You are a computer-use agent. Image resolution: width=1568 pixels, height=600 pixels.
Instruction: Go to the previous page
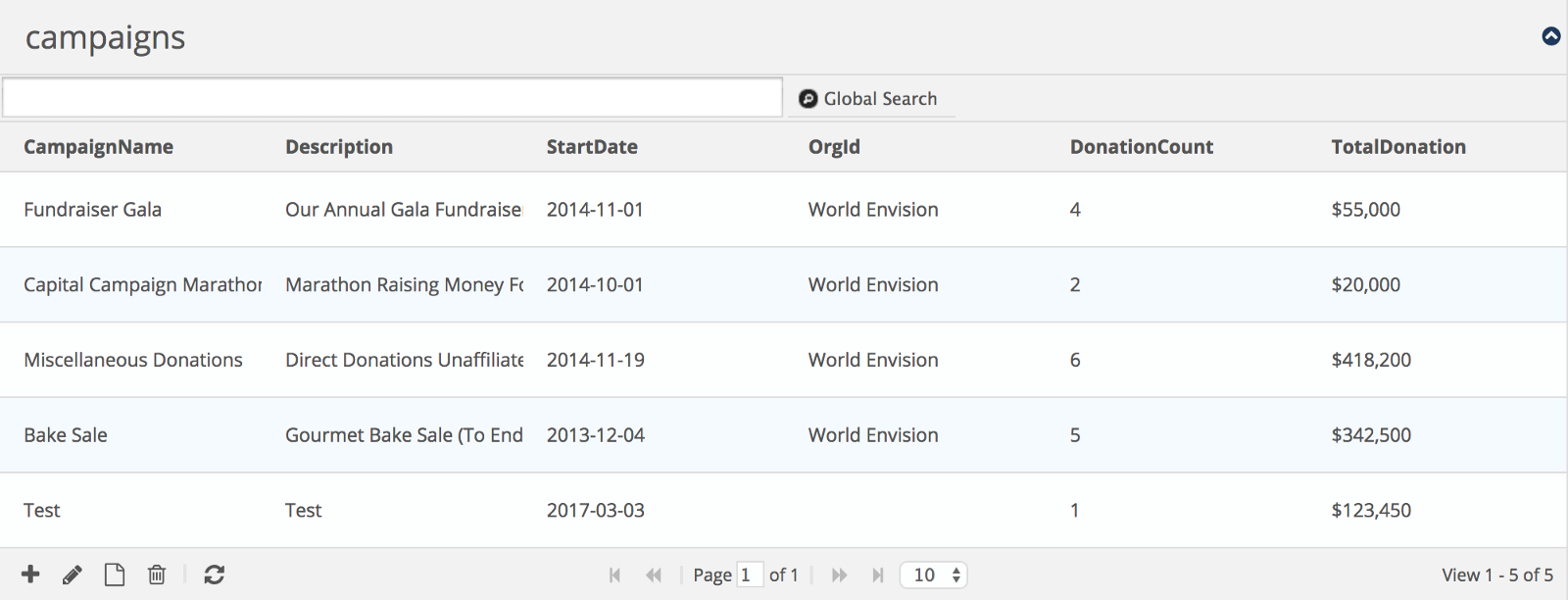(x=654, y=575)
